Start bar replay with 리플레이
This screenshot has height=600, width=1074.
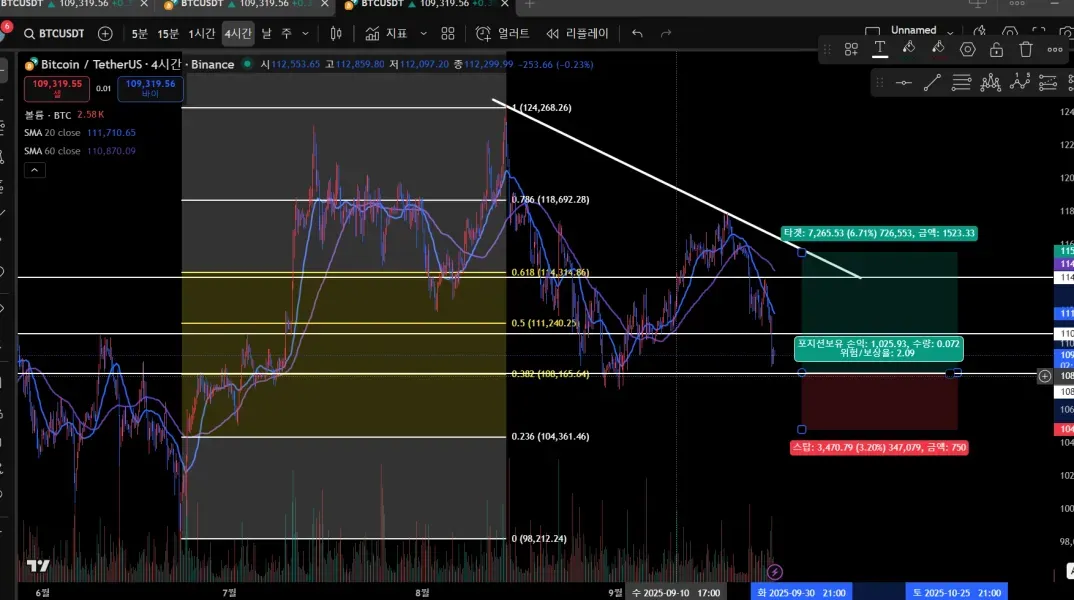577,34
